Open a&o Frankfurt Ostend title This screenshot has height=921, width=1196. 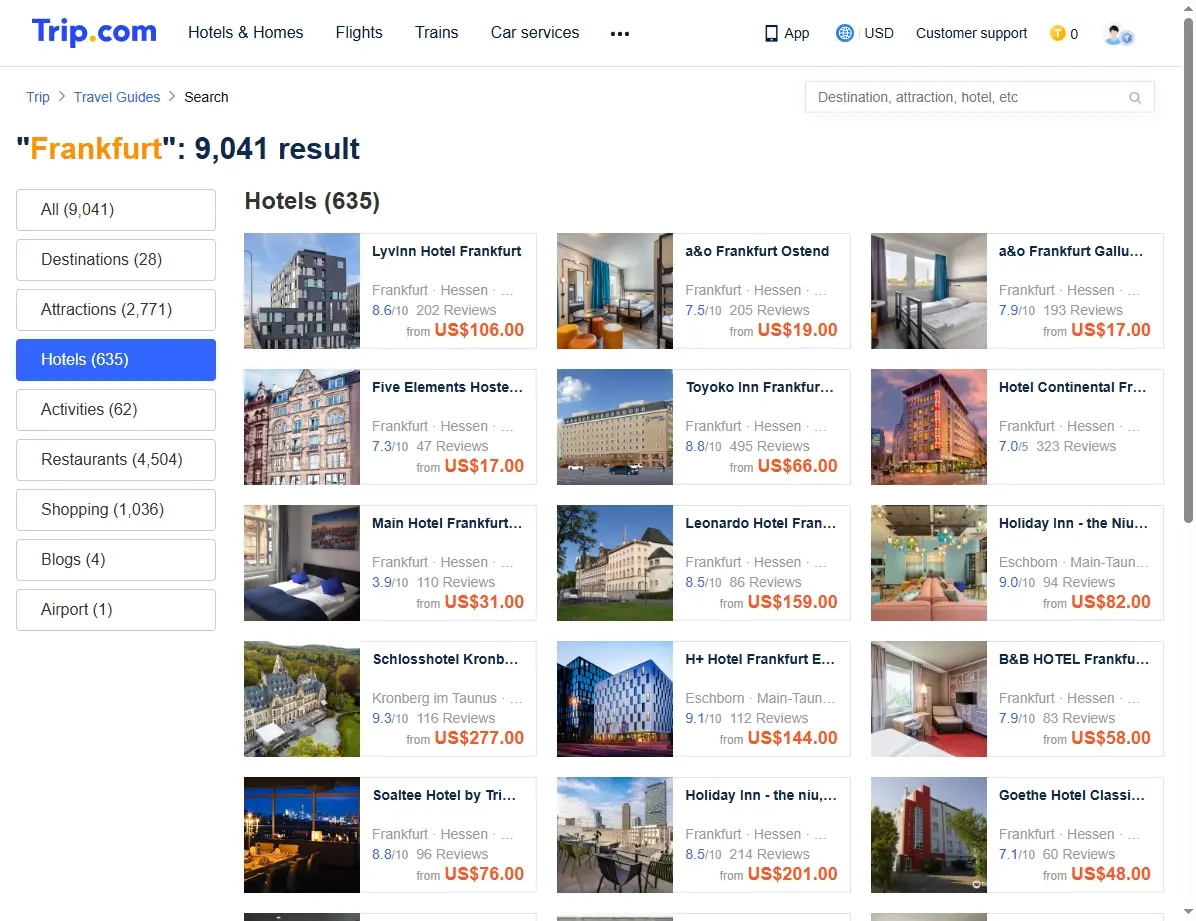point(757,251)
